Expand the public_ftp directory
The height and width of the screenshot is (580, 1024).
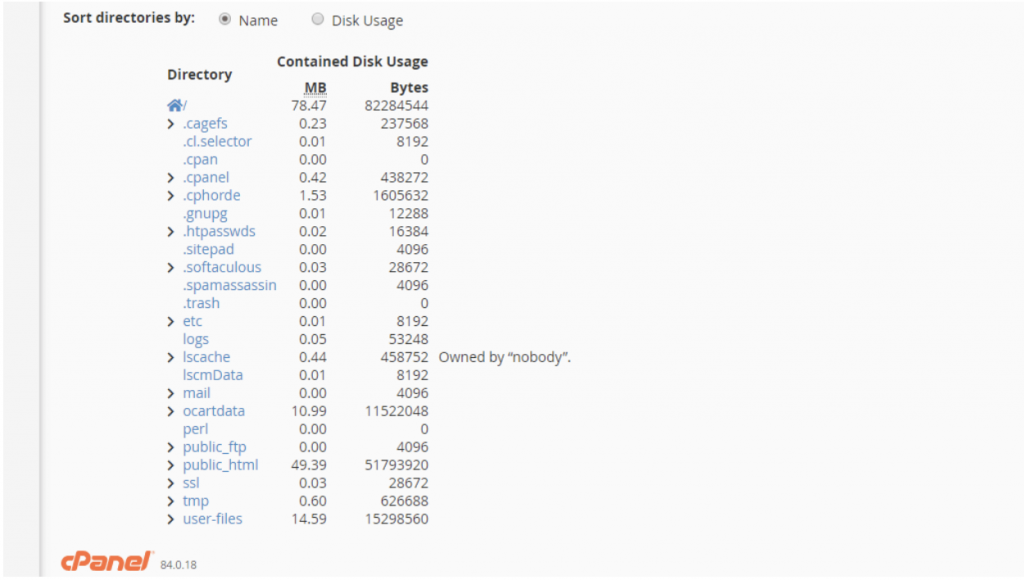point(171,447)
